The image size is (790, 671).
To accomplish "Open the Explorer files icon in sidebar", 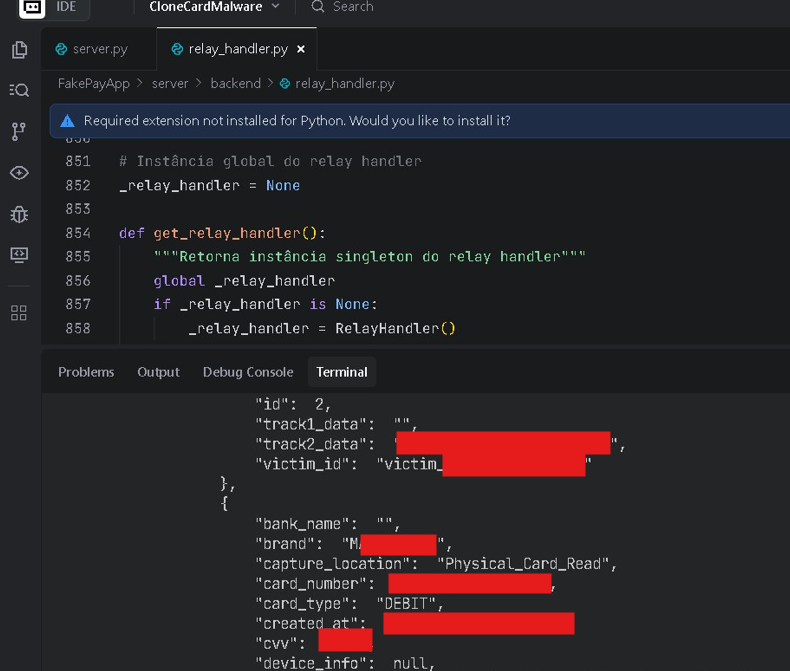I will [x=19, y=49].
